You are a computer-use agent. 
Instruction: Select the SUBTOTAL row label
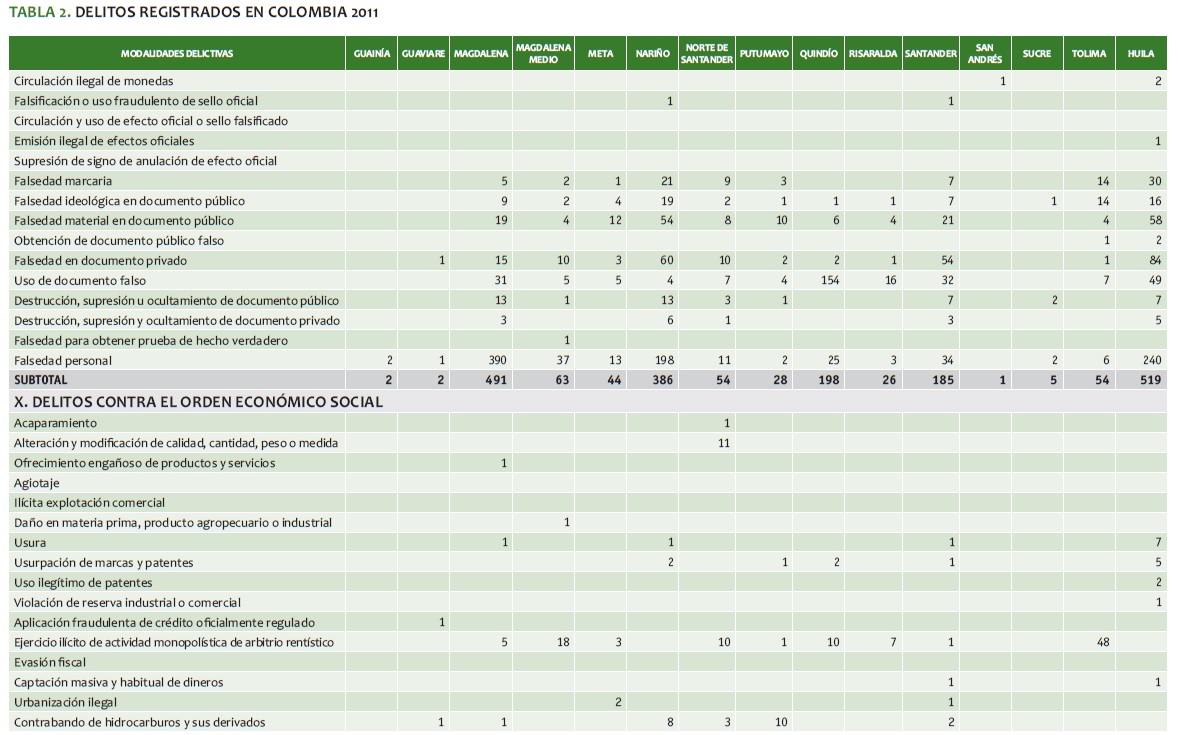pyautogui.click(x=41, y=381)
